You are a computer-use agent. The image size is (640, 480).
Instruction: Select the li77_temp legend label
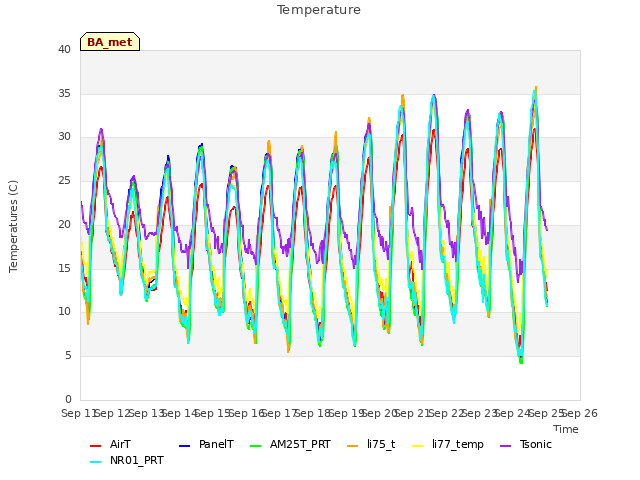pos(458,444)
